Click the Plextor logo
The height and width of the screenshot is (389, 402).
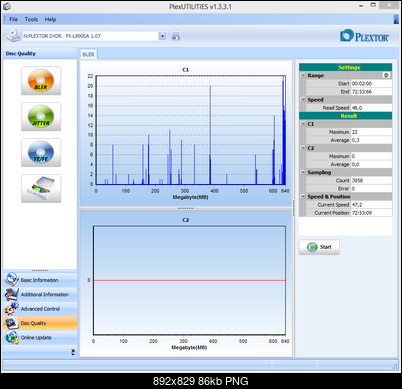coord(364,36)
